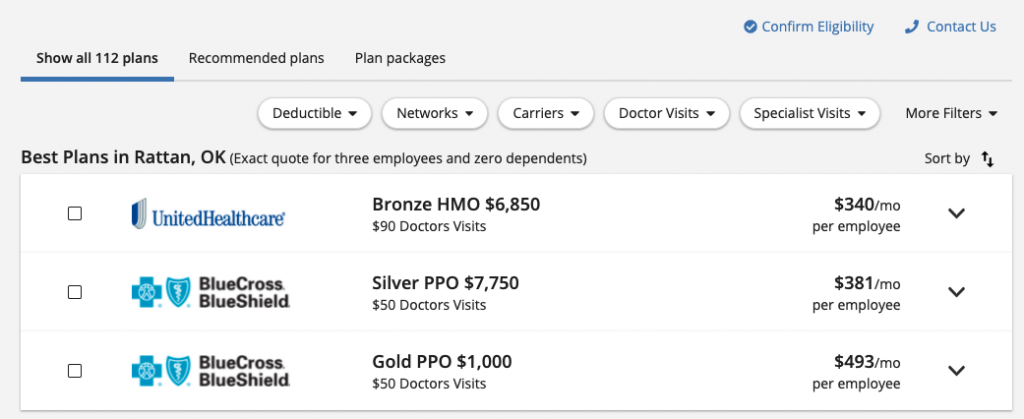The width and height of the screenshot is (1024, 419).
Task: Open the Carriers filter dropdown
Action: (x=546, y=113)
